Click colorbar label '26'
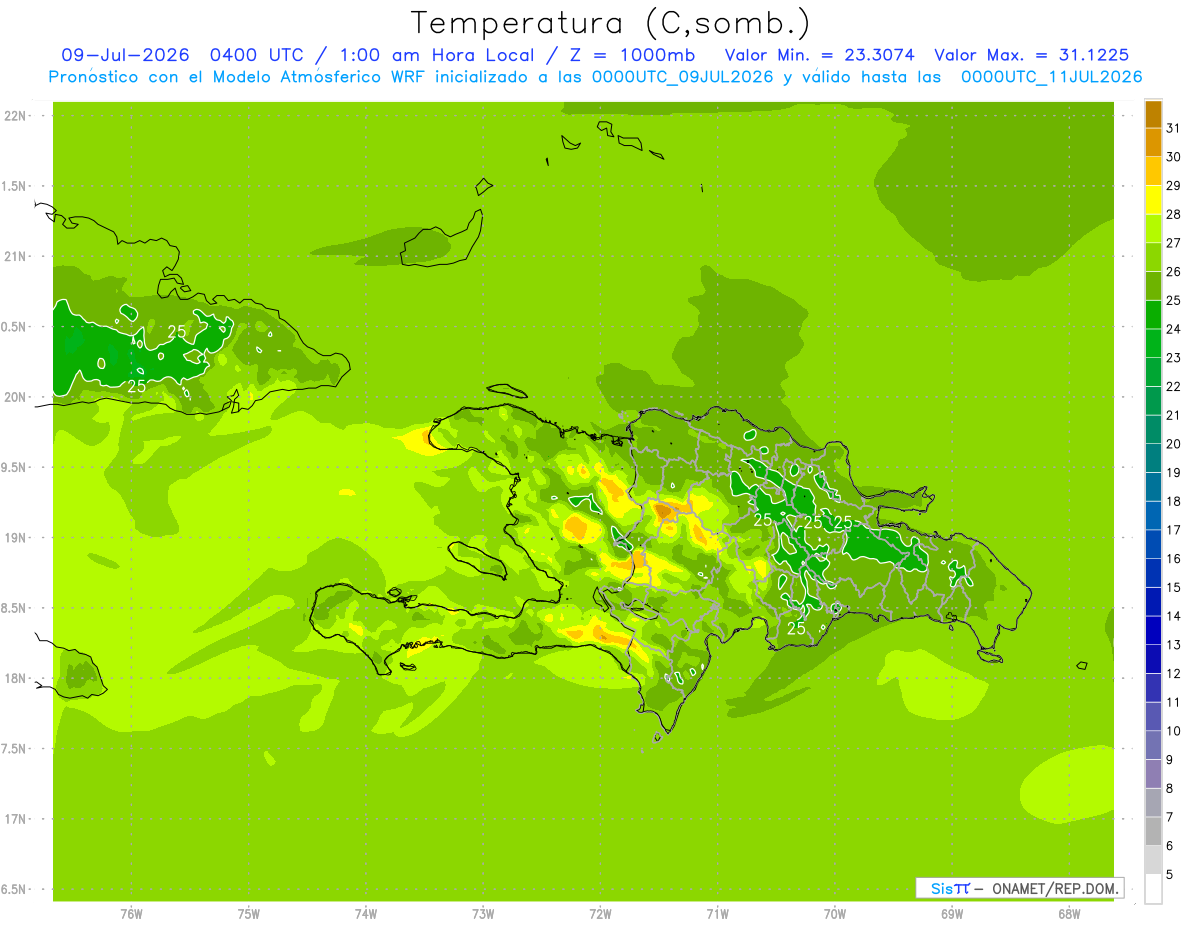 1173,271
